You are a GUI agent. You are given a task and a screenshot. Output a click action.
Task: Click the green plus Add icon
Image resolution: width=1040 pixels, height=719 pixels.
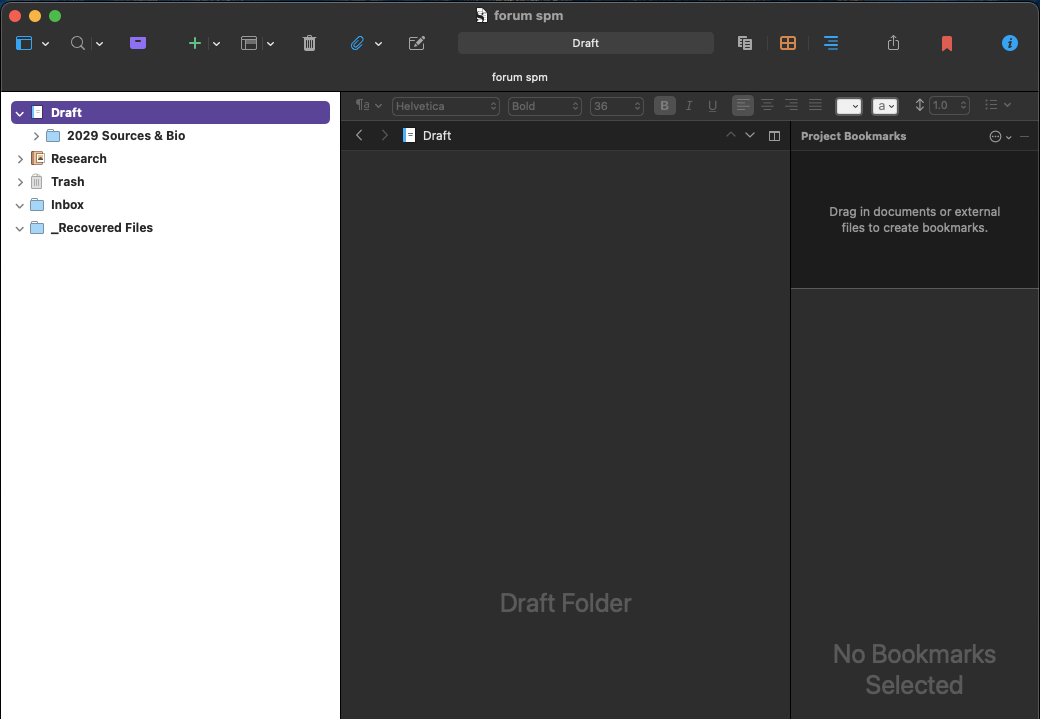(x=195, y=43)
